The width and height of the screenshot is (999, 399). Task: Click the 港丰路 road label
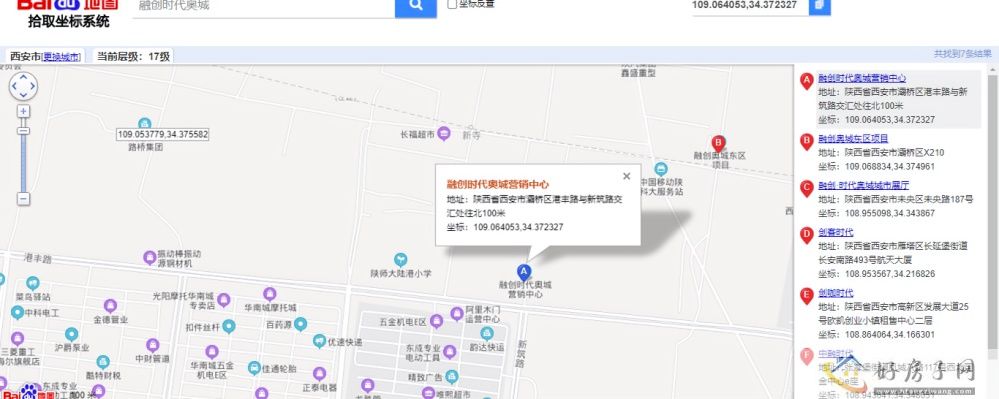click(x=37, y=259)
